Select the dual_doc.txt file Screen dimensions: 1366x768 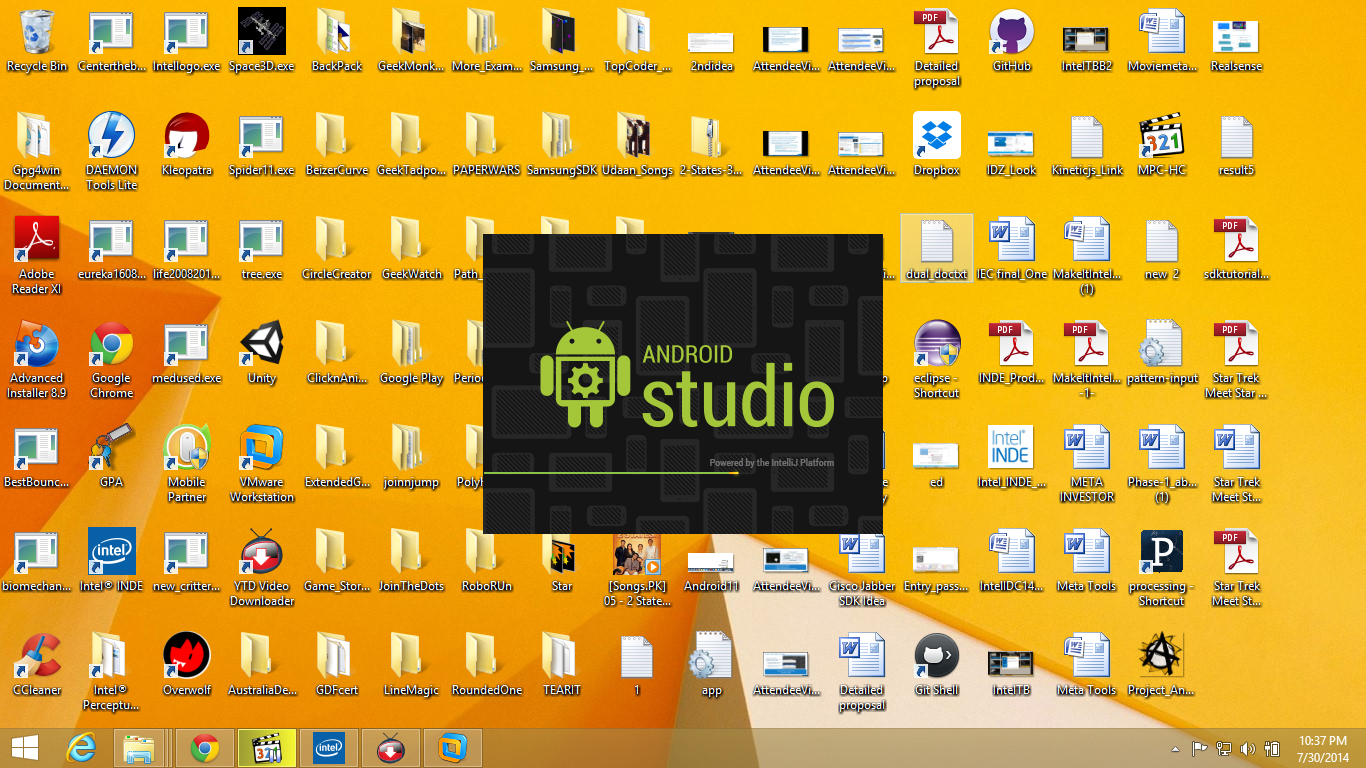pos(937,249)
